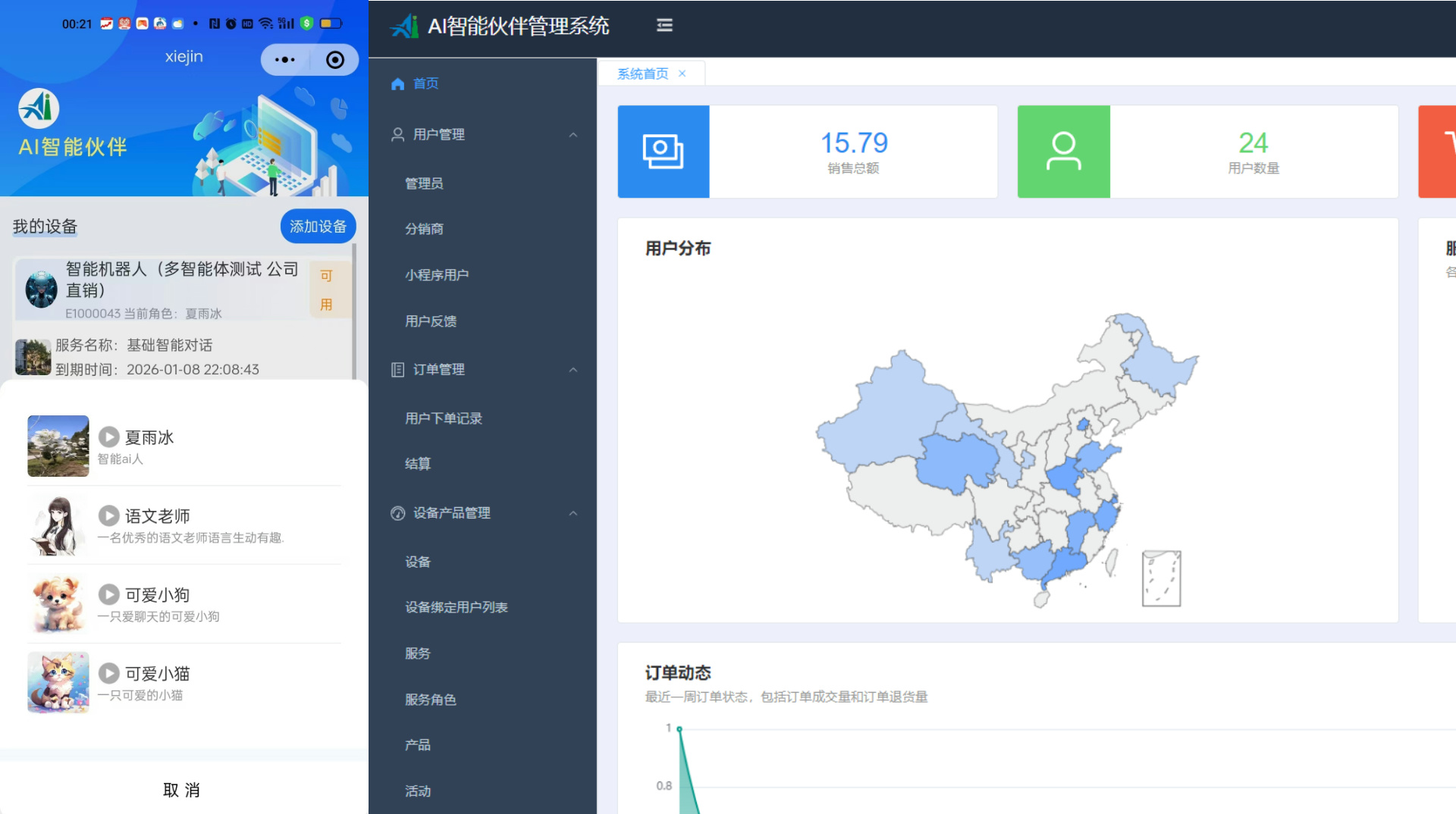Click the 我的设备 heading
Screen dimensions: 1456x814
click(x=45, y=227)
